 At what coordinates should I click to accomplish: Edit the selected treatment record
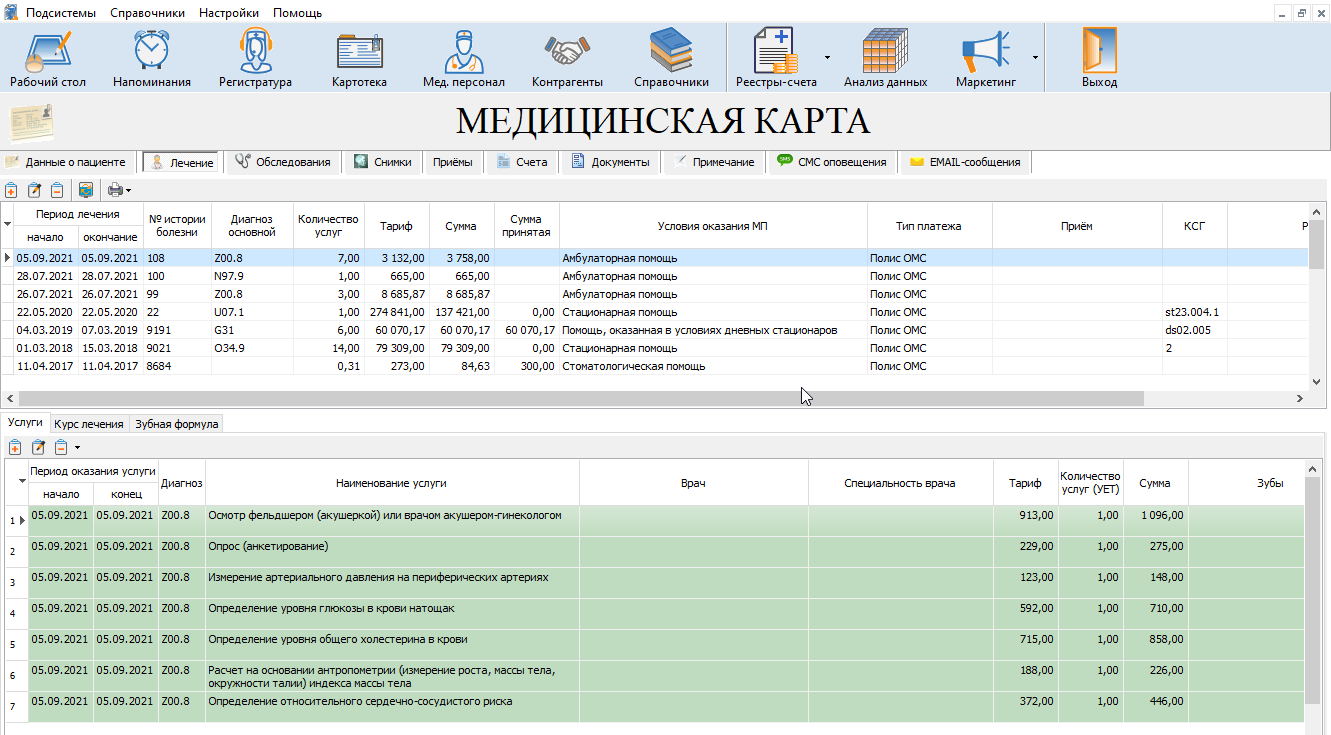pyautogui.click(x=35, y=190)
